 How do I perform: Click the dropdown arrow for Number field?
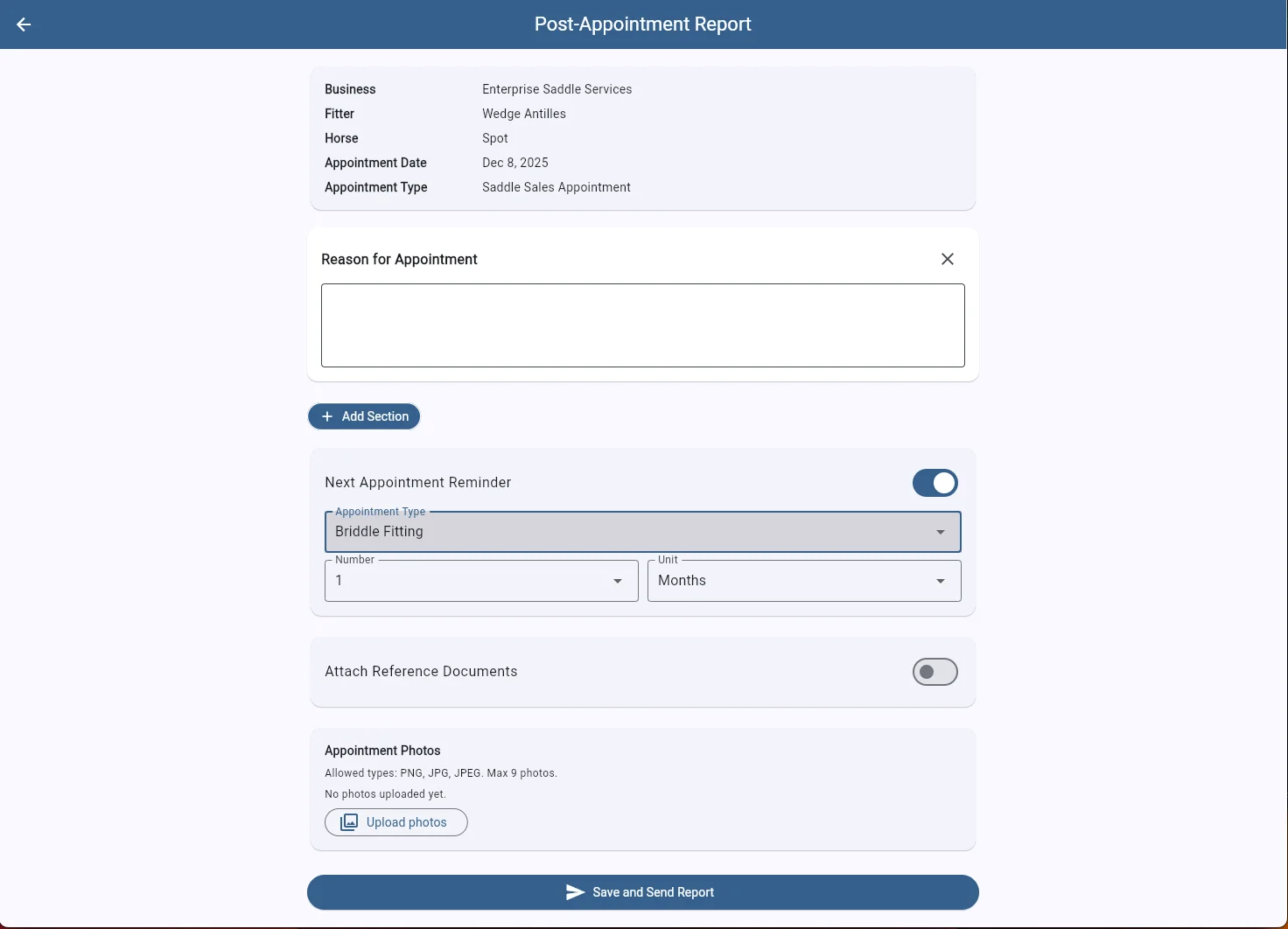pos(618,581)
